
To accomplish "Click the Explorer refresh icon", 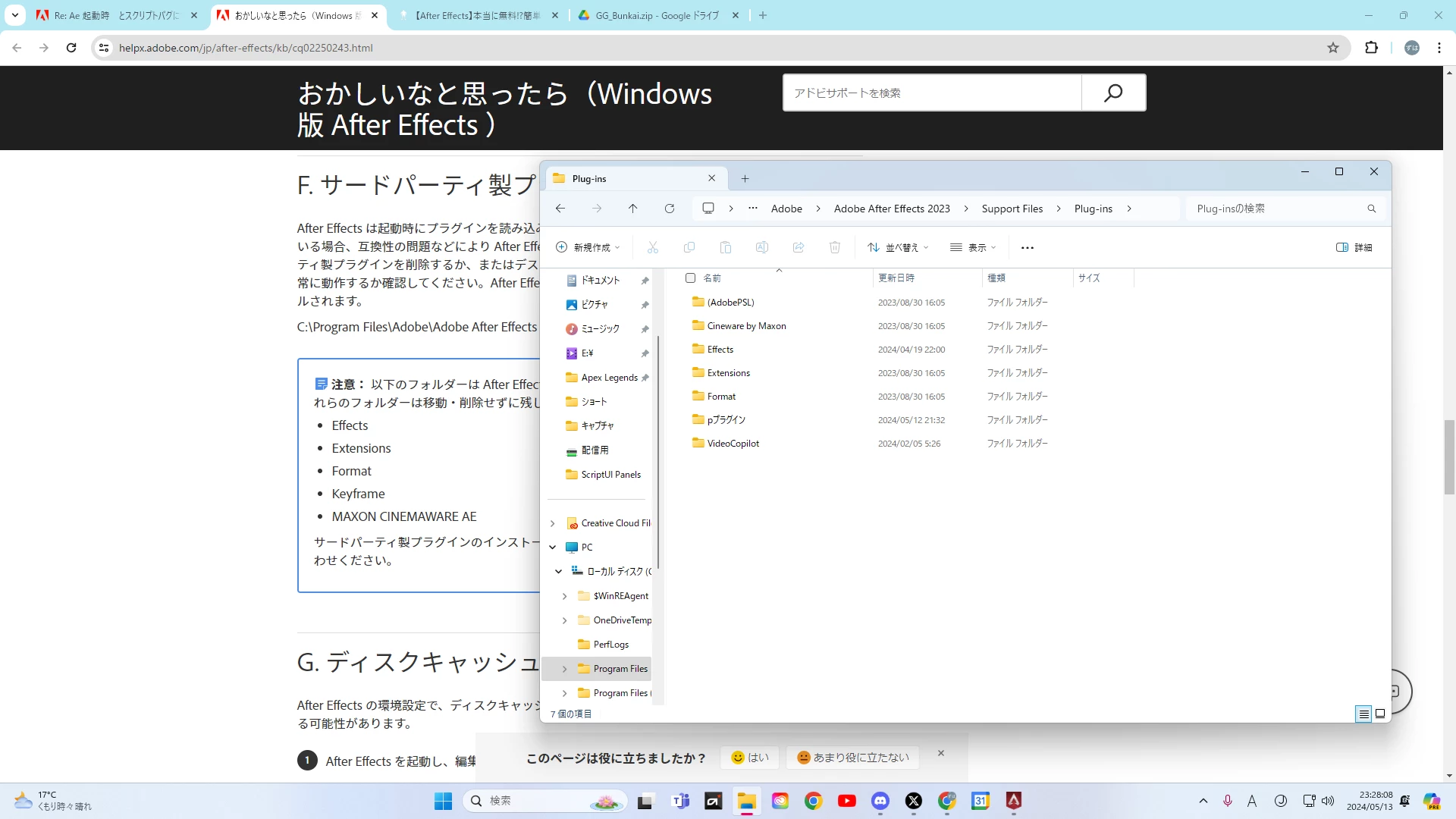I will (669, 209).
